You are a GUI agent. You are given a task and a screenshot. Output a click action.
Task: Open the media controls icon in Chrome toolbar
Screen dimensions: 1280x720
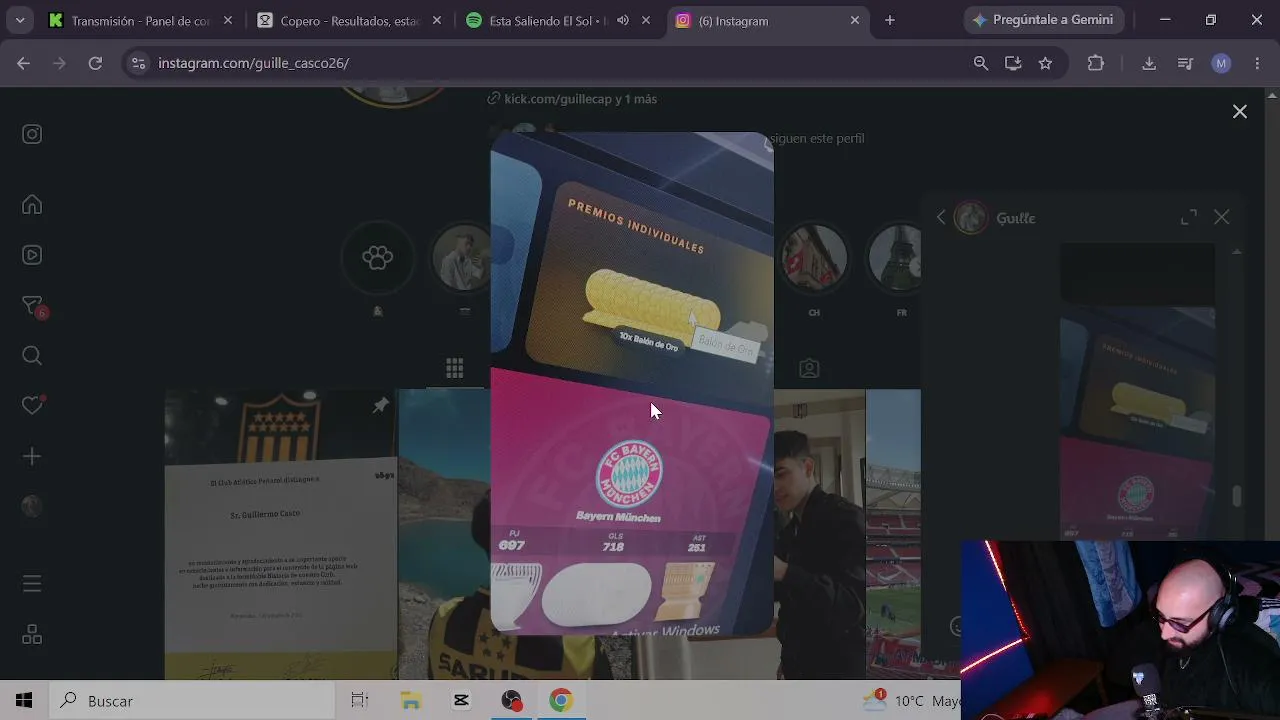[1185, 63]
